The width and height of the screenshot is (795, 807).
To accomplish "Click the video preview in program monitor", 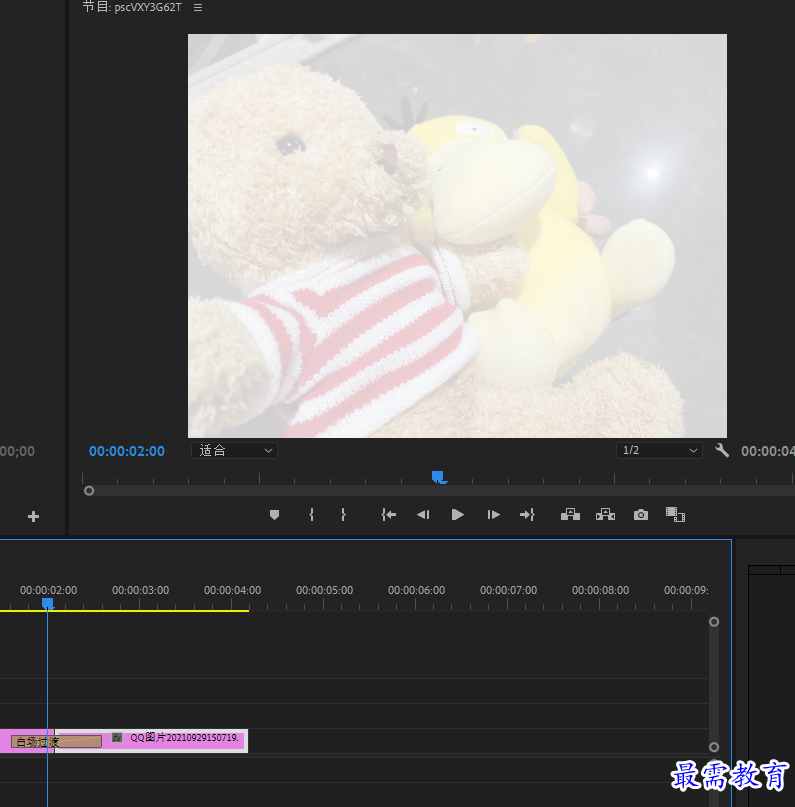I will point(457,236).
